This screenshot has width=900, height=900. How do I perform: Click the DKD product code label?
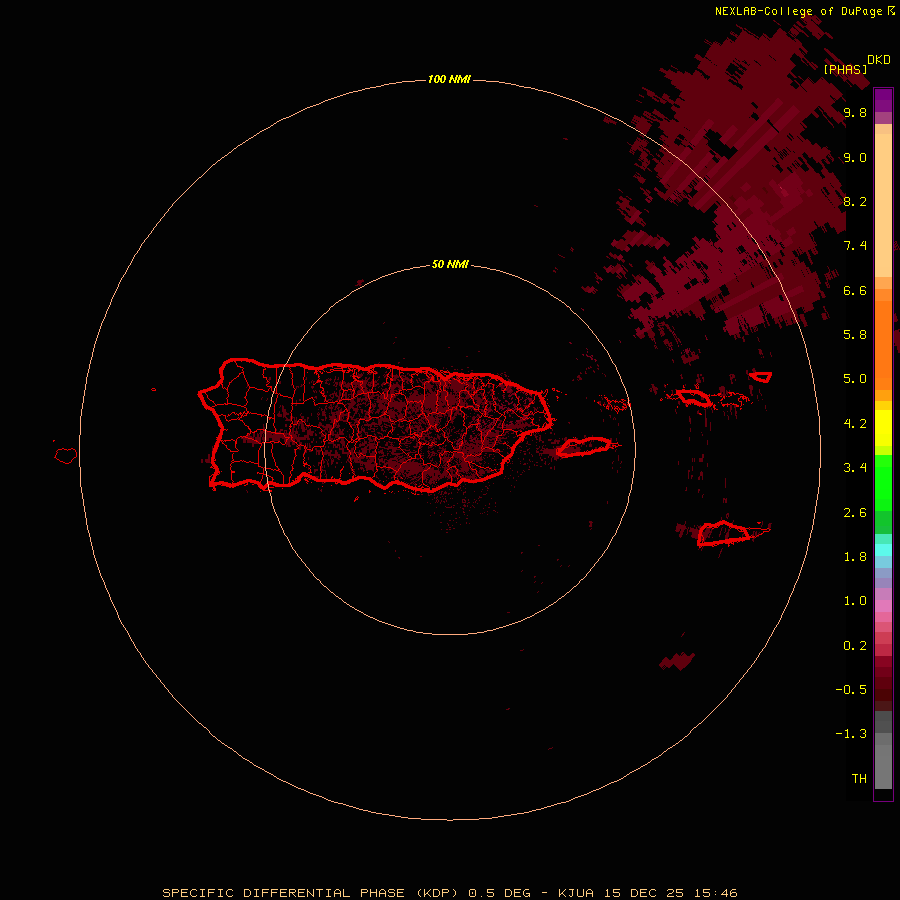click(878, 60)
